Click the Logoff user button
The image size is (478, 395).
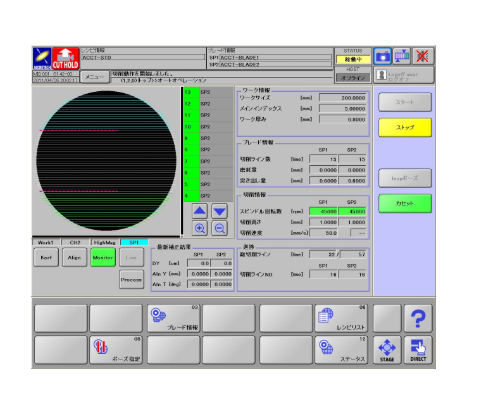coord(404,75)
